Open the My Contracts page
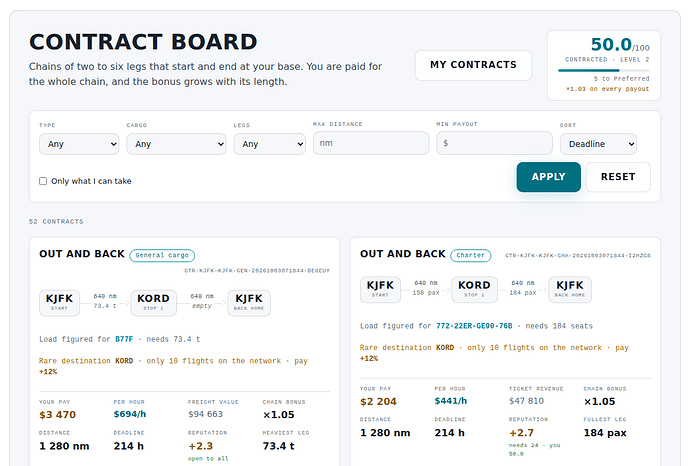Viewport: 690px width, 466px height. (473, 65)
